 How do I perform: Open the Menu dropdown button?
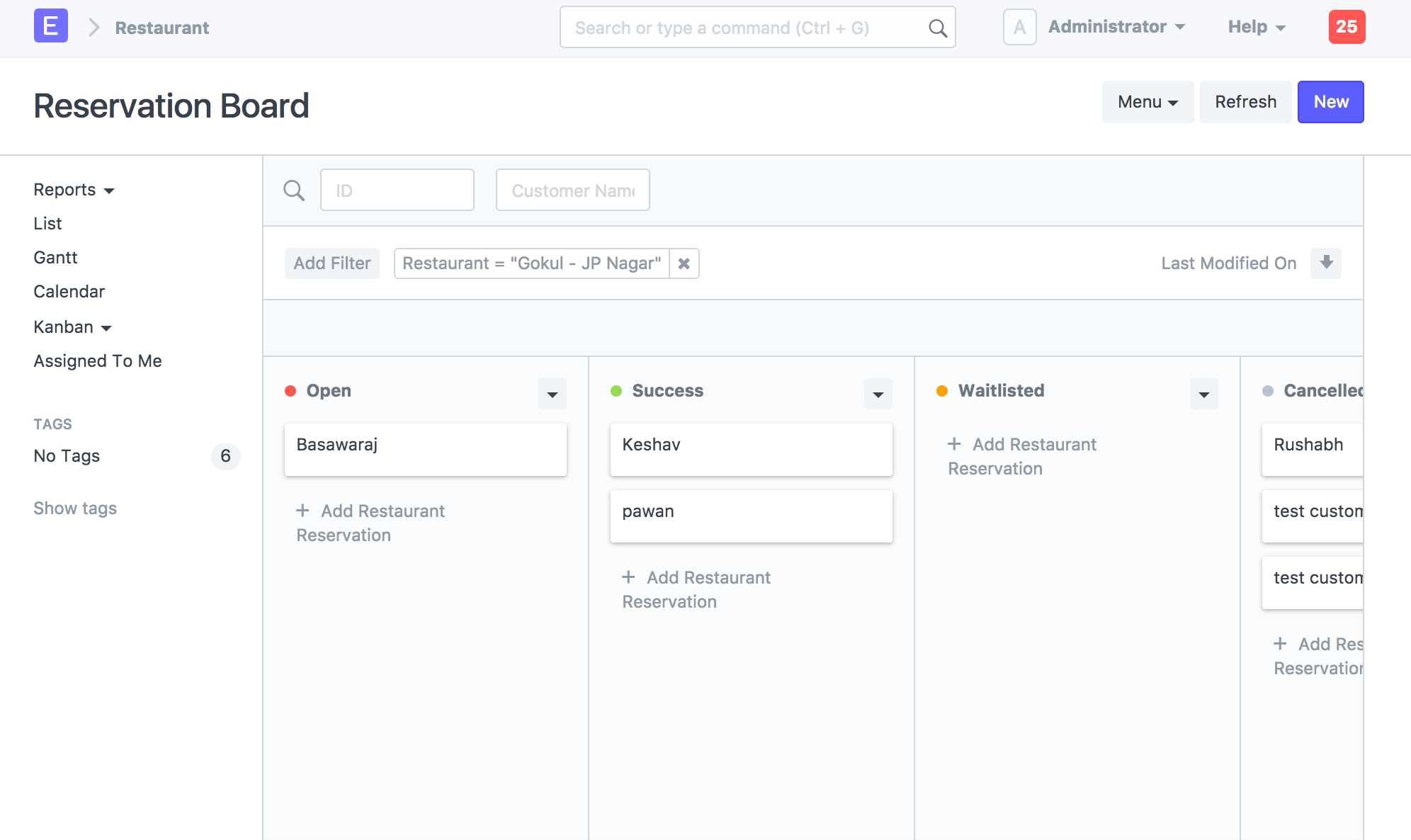pos(1147,102)
